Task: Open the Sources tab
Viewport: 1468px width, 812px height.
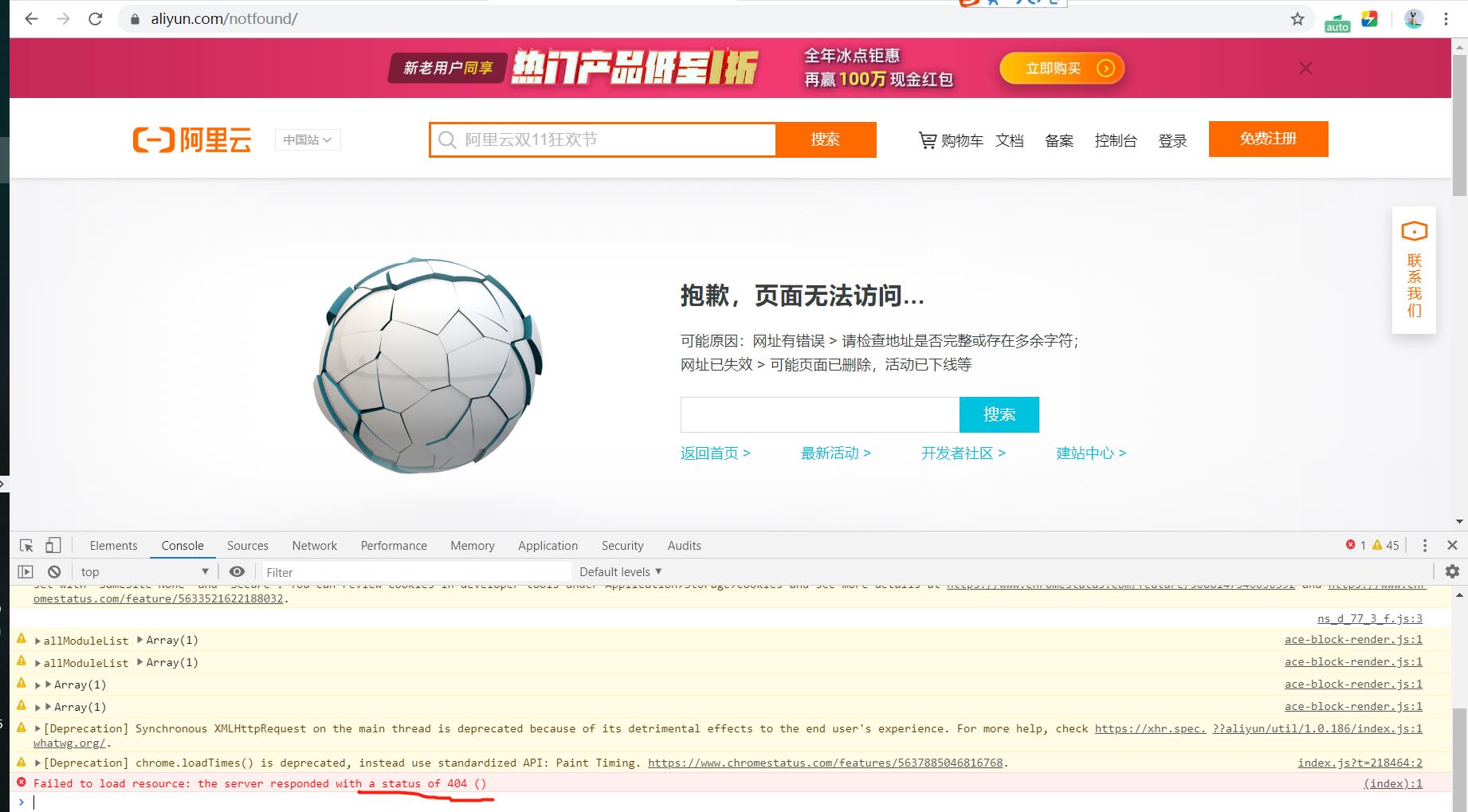Action: click(x=248, y=546)
